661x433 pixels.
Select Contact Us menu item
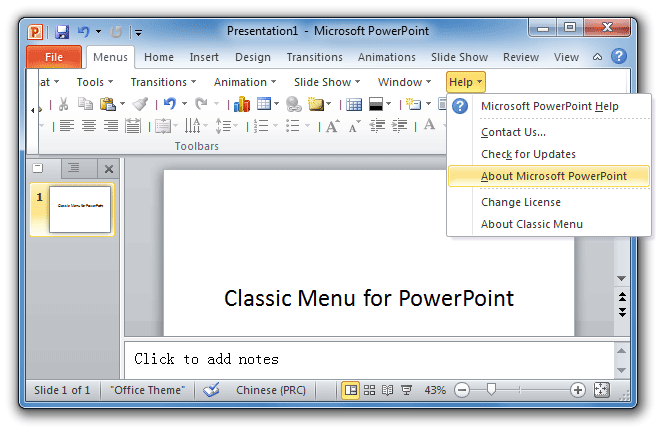point(550,132)
